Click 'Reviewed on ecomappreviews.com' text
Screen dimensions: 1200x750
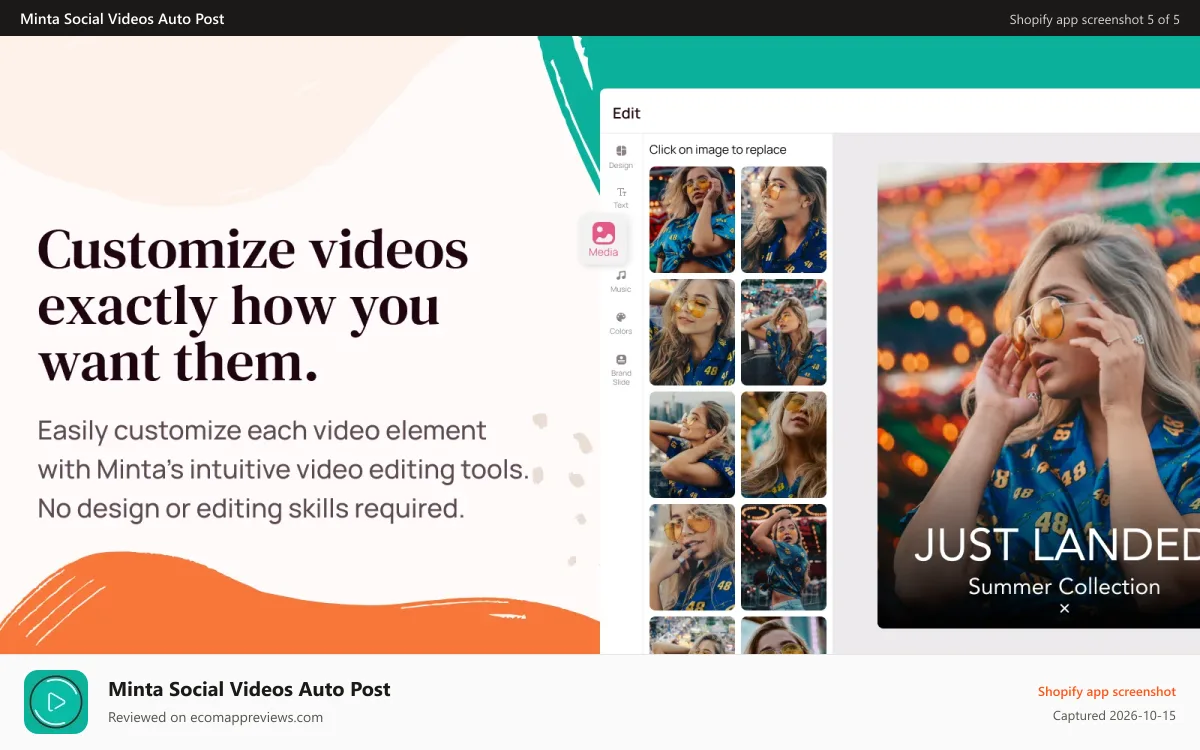(x=215, y=717)
